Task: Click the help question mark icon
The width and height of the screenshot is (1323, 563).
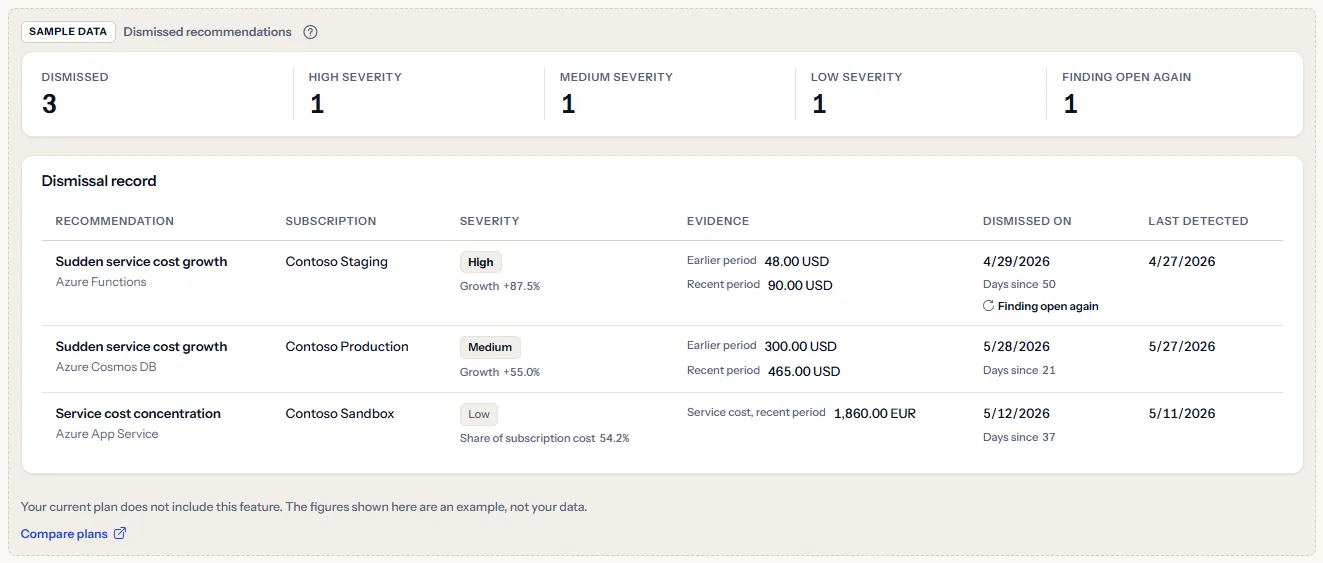Action: click(x=310, y=32)
